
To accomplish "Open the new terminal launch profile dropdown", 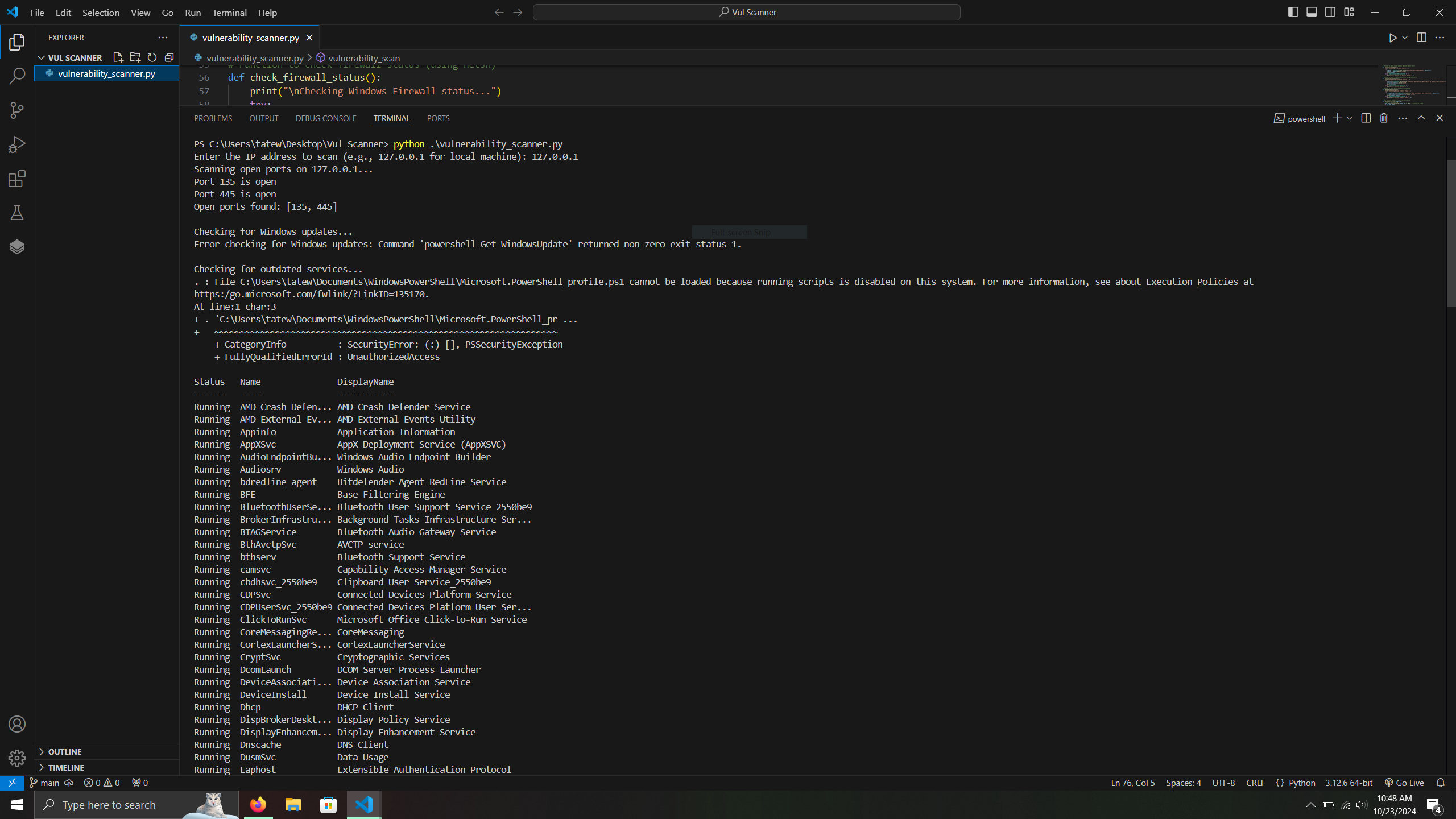I will click(1349, 118).
